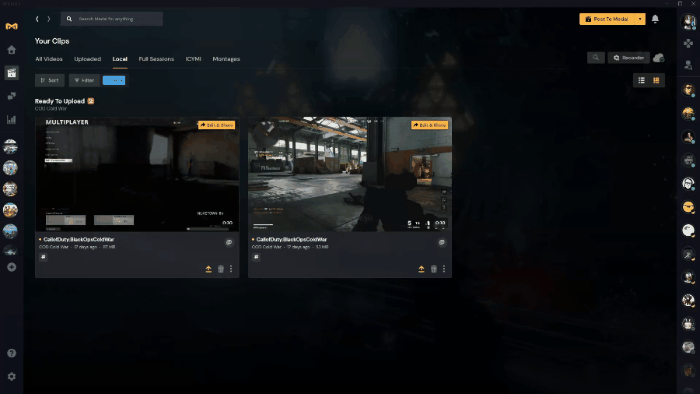
Task: Open three-dot menu on warehouse gameplay clip
Action: (x=444, y=269)
